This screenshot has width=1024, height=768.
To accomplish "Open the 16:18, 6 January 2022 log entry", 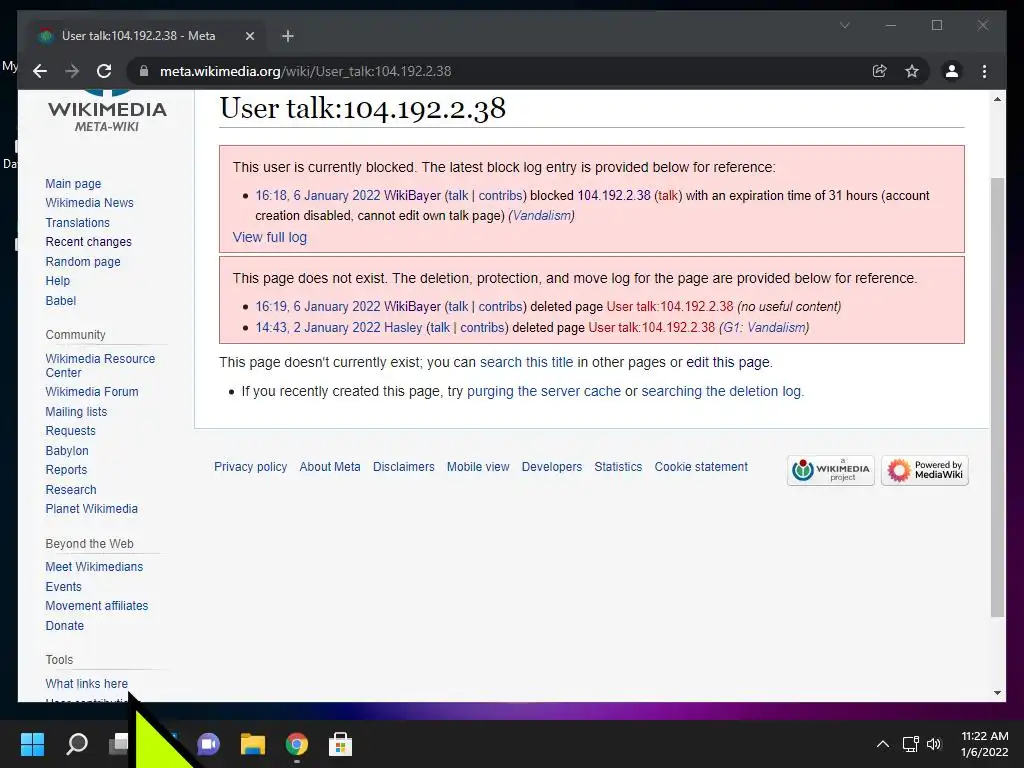I will [317, 195].
